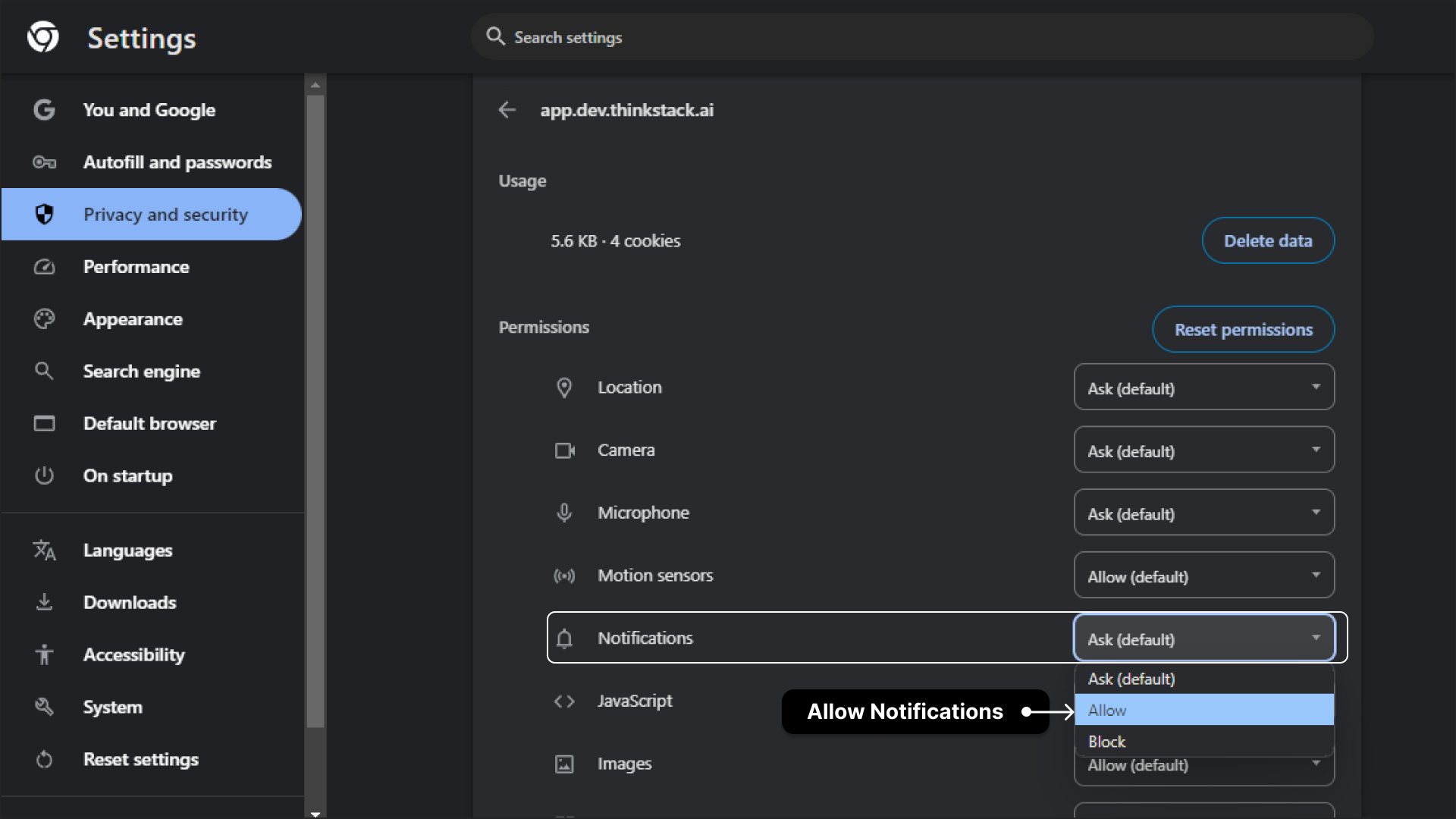
Task: Click the Usage section heading
Action: pos(522,180)
